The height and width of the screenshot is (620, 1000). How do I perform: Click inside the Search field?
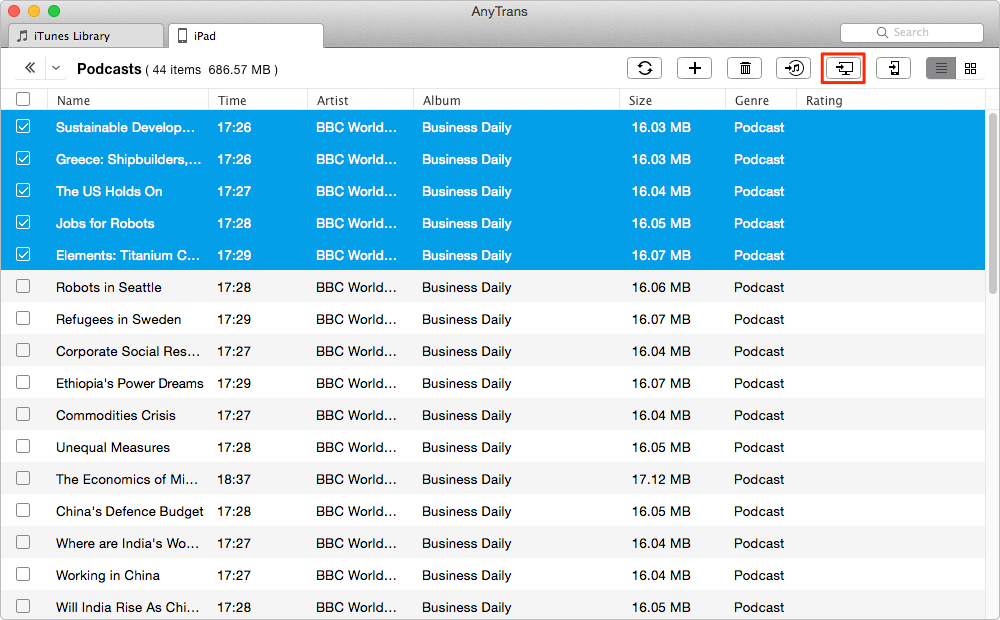pos(911,33)
